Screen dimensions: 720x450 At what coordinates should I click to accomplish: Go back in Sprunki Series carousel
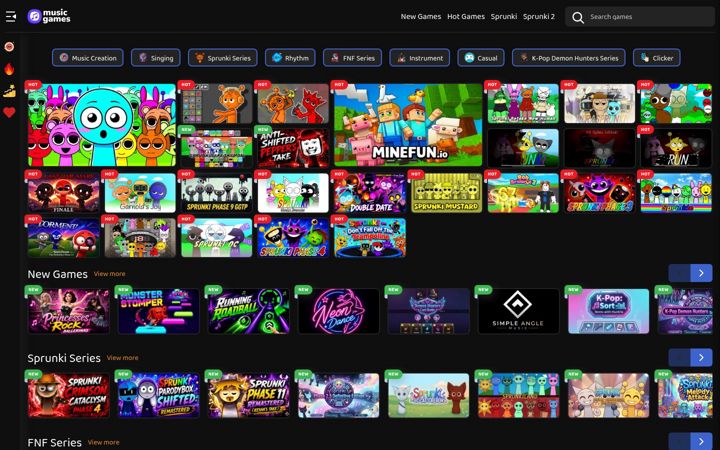(x=680, y=357)
